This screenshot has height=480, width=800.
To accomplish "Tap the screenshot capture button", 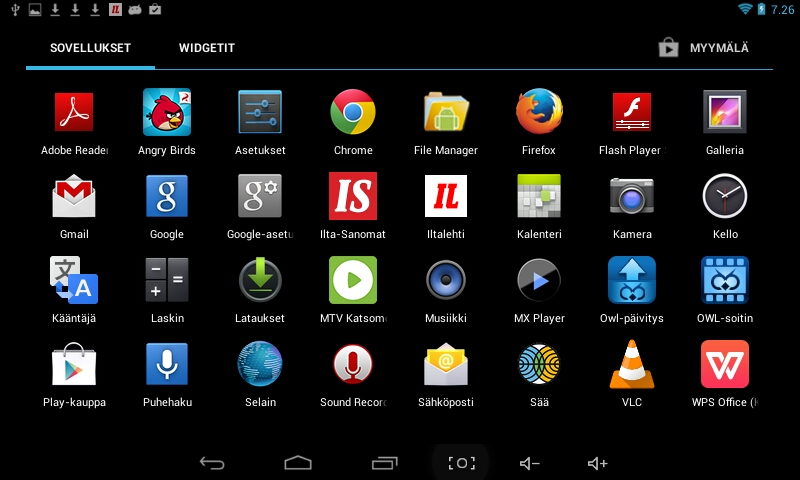I will tap(461, 463).
